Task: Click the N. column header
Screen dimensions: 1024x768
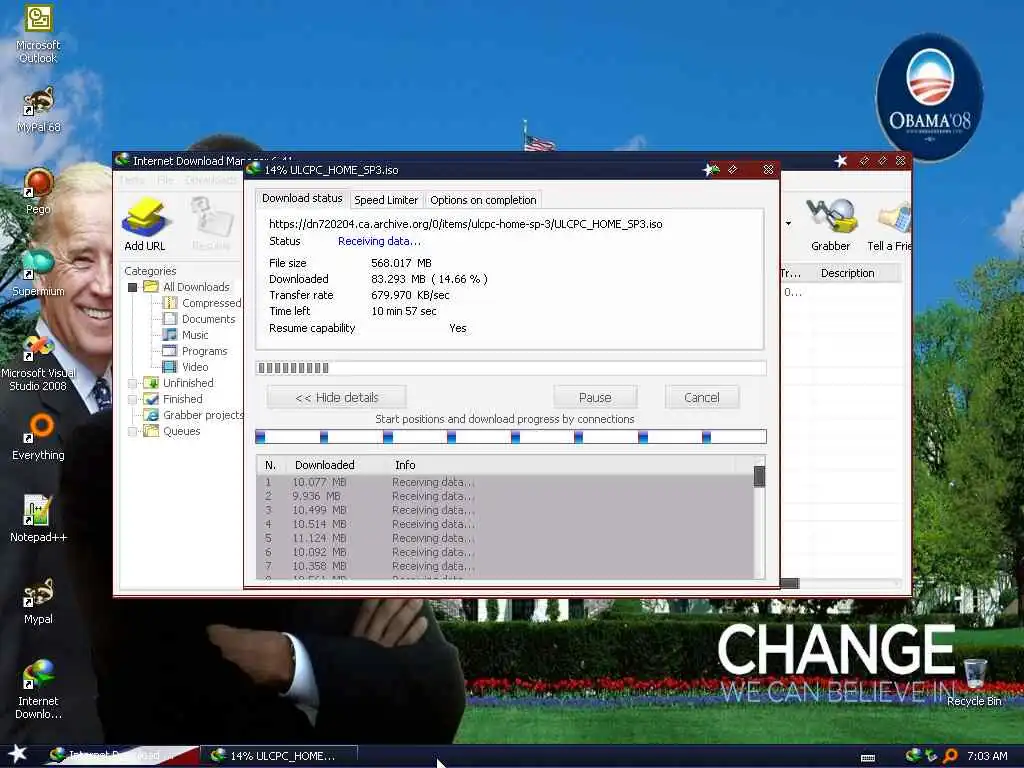Action: [x=270, y=465]
